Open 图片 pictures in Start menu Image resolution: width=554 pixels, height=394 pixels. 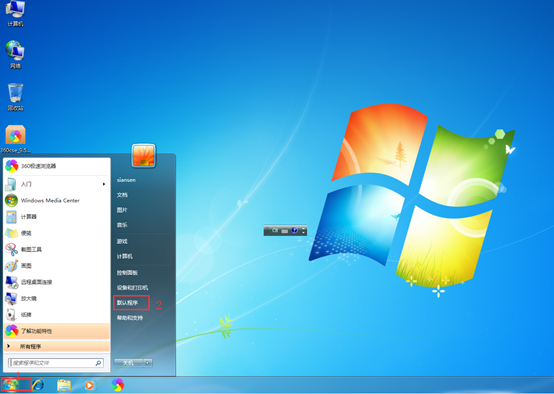click(x=122, y=210)
